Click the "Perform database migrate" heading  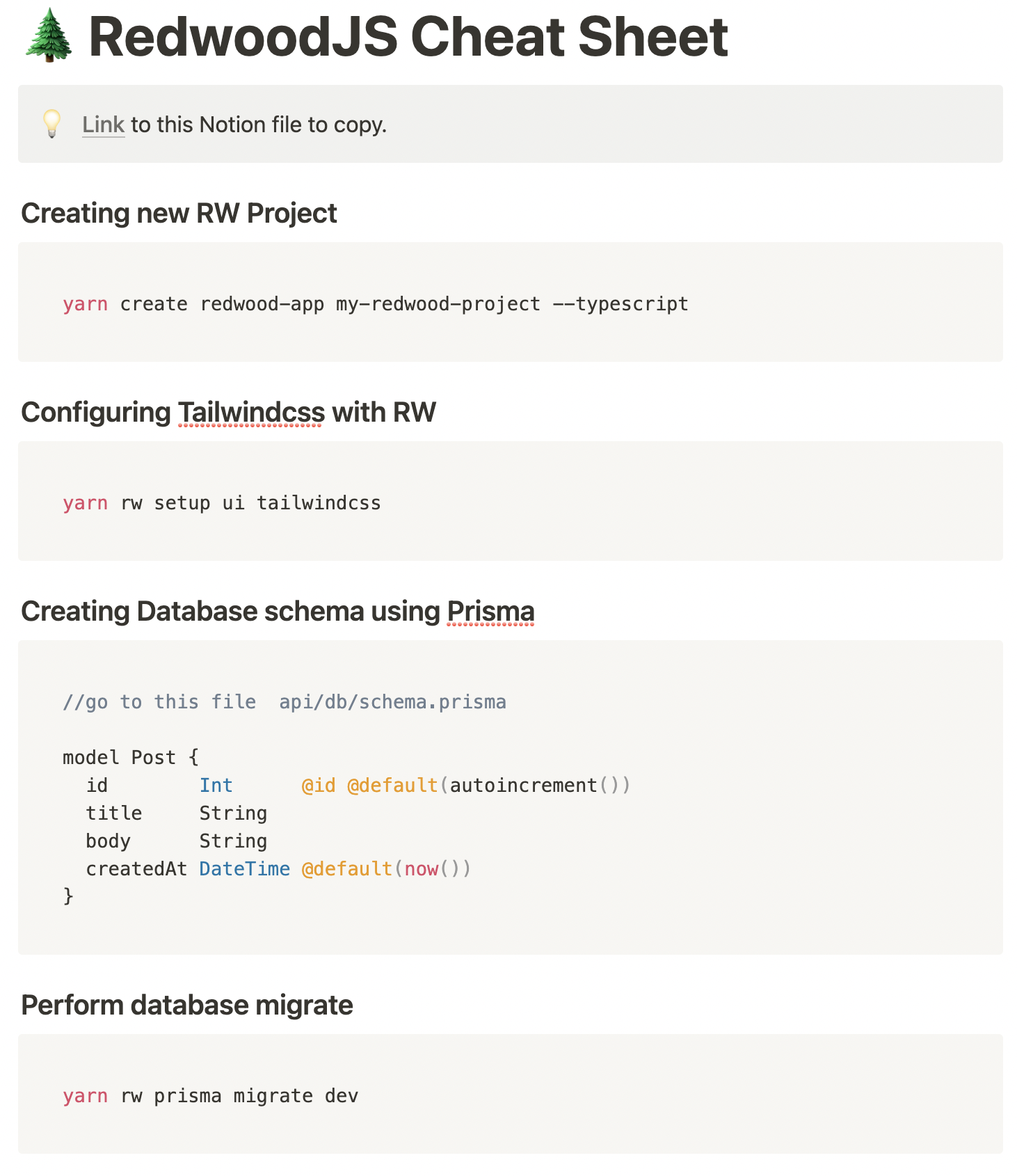pos(186,1005)
